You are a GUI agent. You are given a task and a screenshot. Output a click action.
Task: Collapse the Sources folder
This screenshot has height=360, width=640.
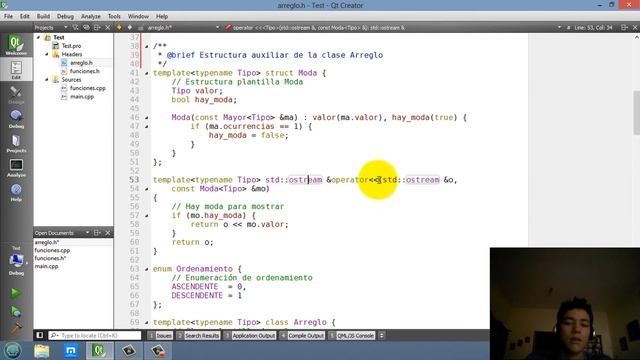pos(47,80)
